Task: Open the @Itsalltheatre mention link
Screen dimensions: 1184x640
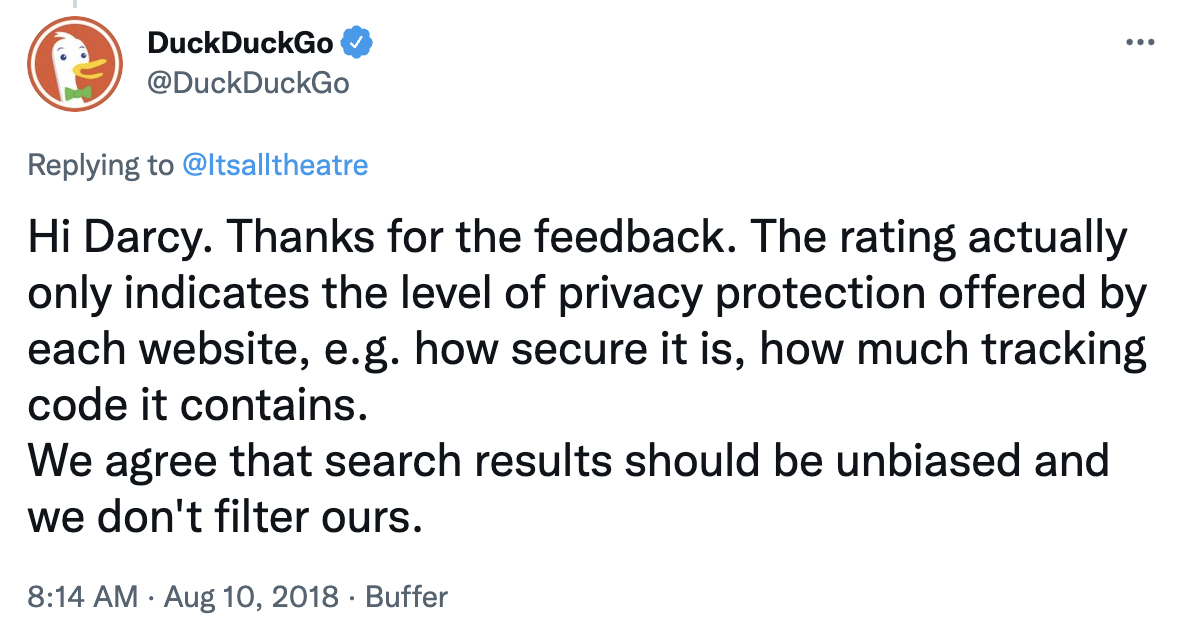Action: [x=276, y=165]
